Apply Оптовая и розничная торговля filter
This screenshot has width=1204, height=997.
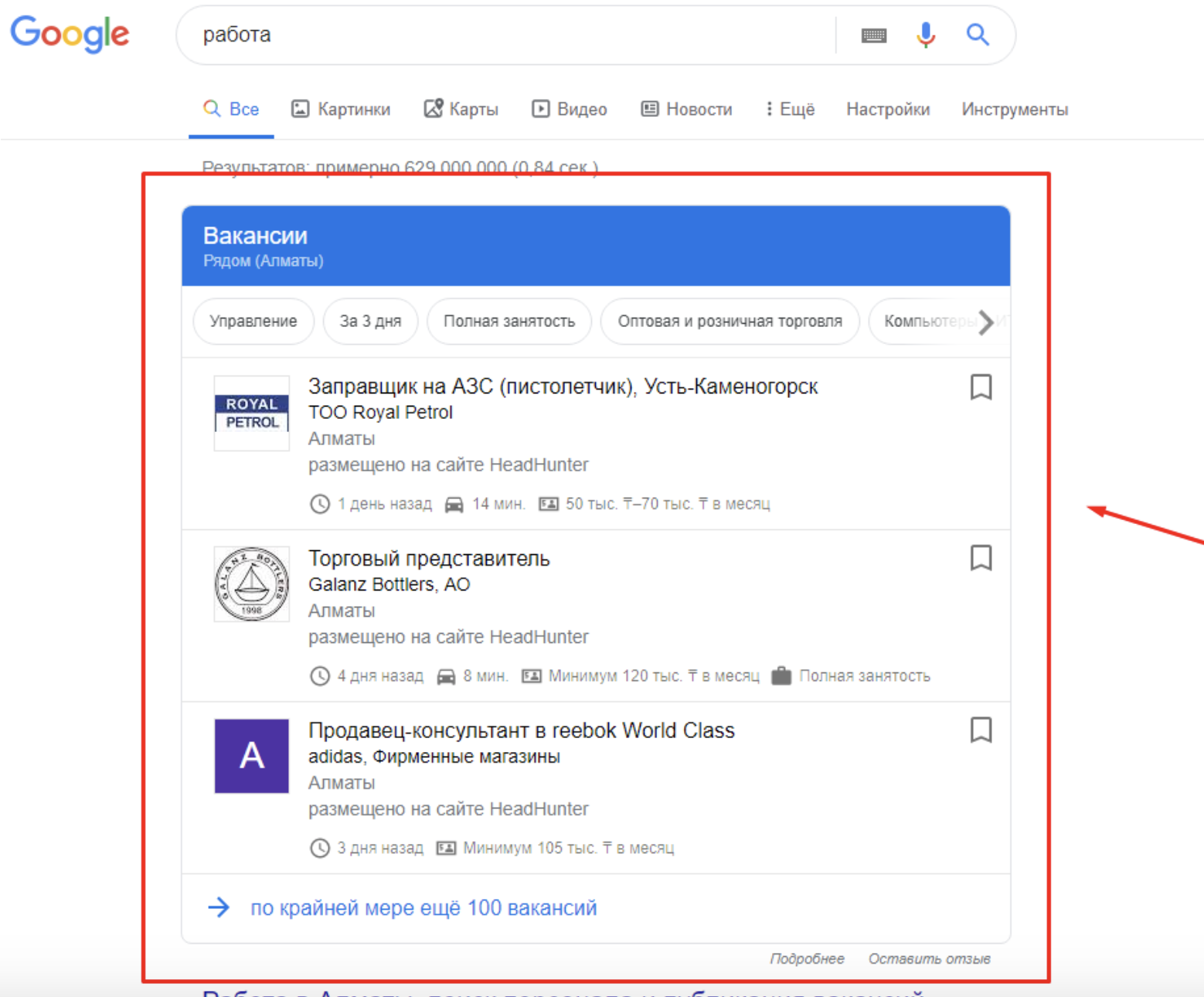click(730, 321)
